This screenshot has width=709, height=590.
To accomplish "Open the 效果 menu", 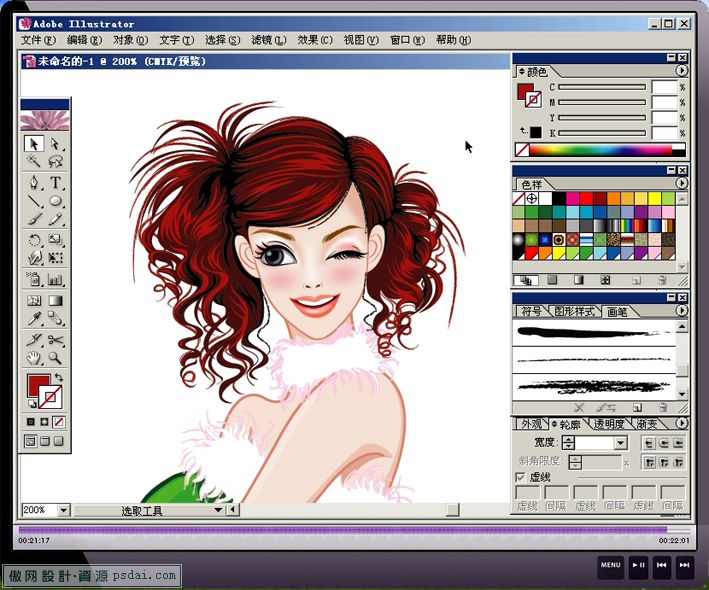I will point(315,40).
